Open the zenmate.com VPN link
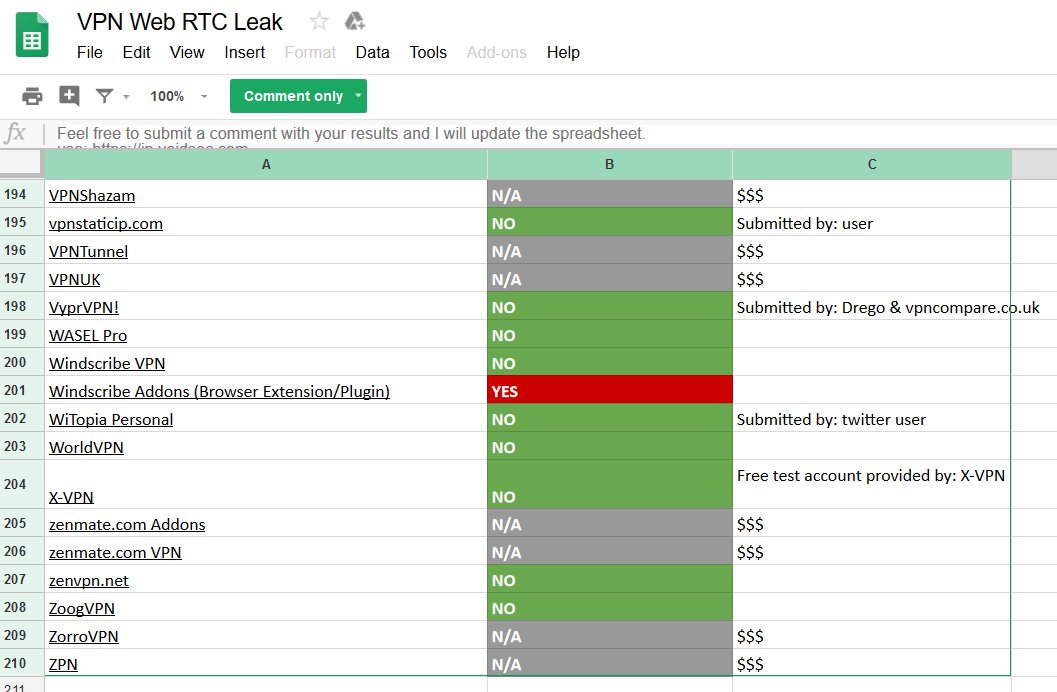Screen dimensions: 1057x692 click(x=115, y=553)
